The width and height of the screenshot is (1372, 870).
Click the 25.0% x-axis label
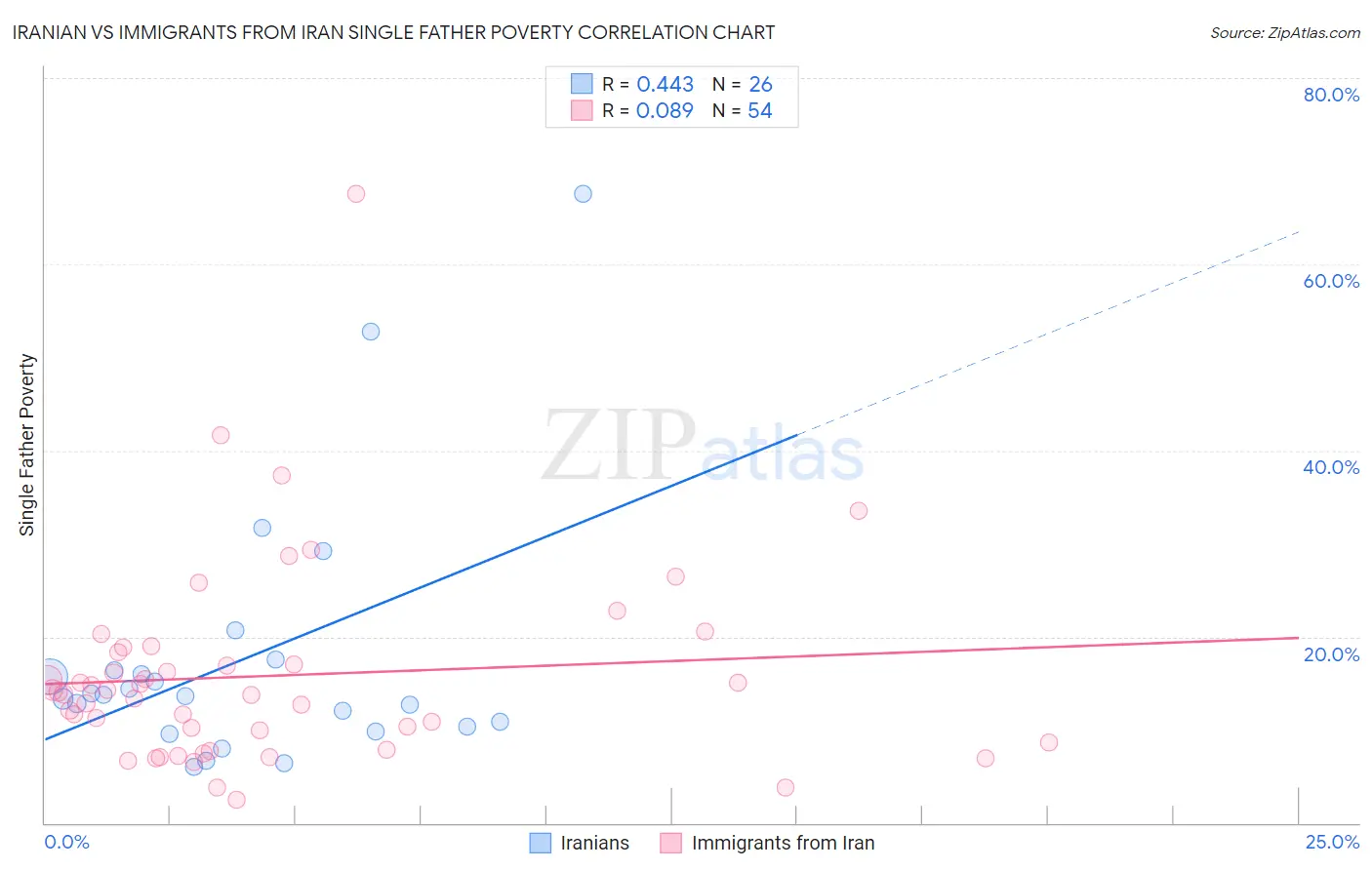pyautogui.click(x=1332, y=842)
